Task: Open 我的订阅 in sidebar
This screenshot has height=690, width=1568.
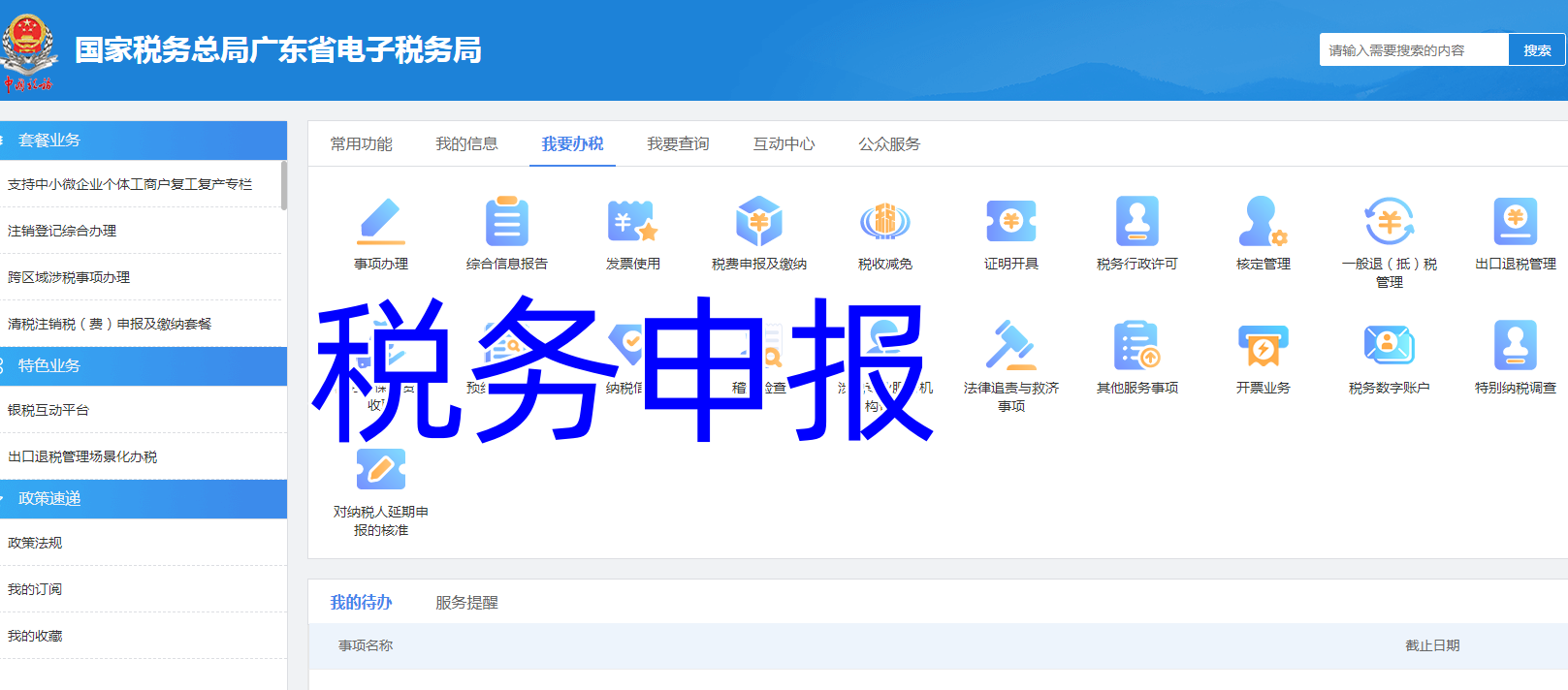Action: click(35, 589)
